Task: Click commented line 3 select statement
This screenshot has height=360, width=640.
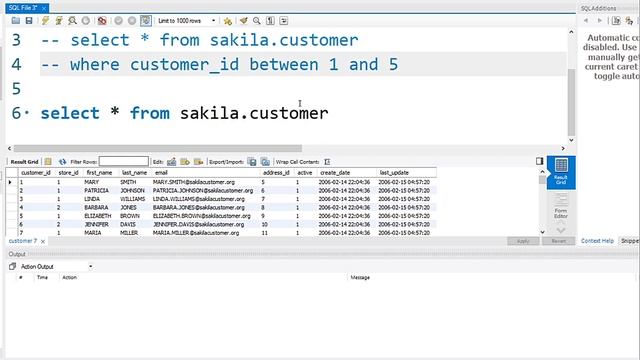Action: click(199, 40)
